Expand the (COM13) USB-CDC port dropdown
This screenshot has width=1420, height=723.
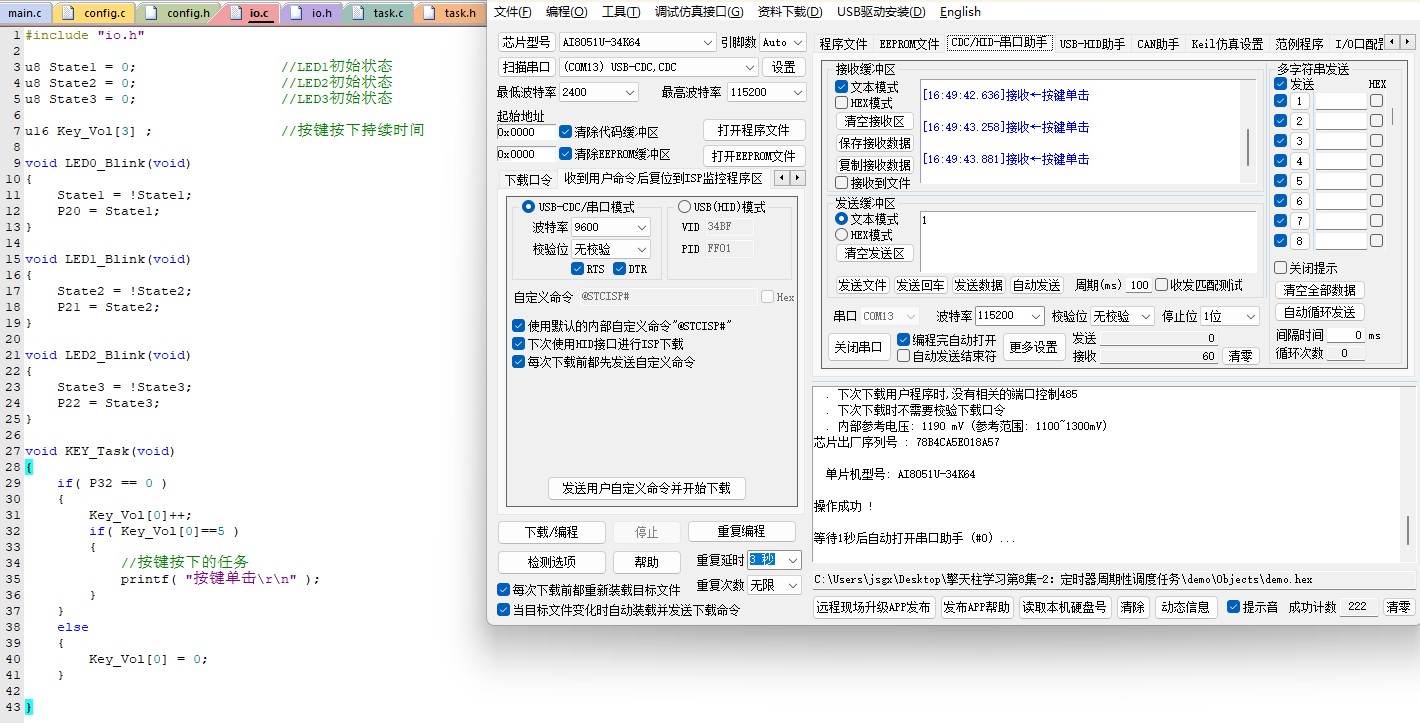(x=749, y=67)
